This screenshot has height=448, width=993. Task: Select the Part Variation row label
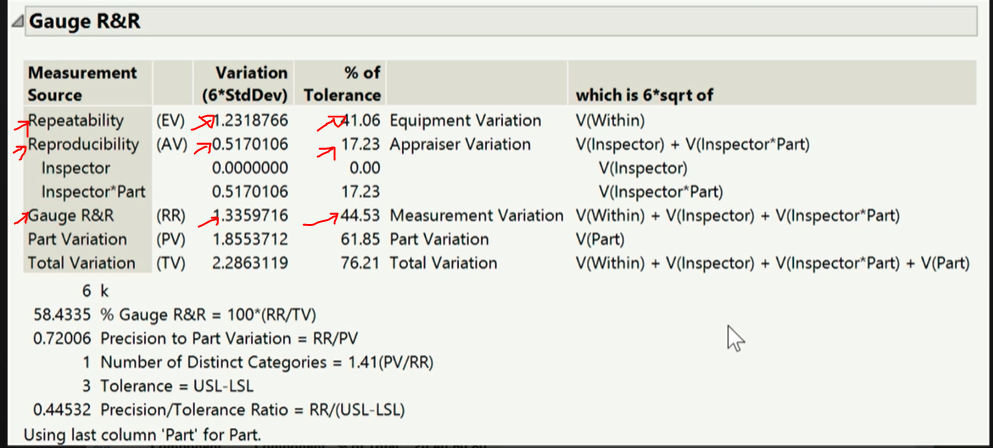(78, 240)
